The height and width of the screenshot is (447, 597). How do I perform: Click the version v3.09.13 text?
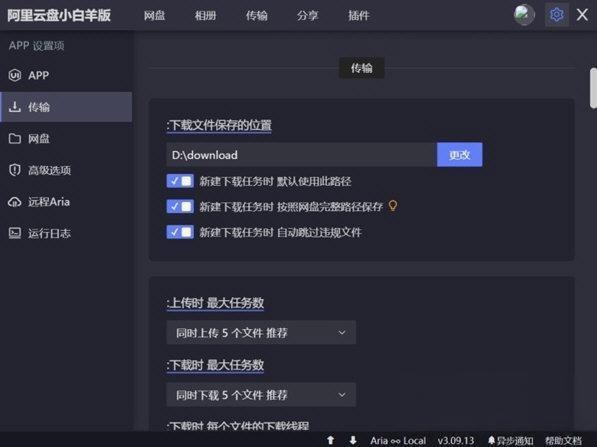(456, 441)
